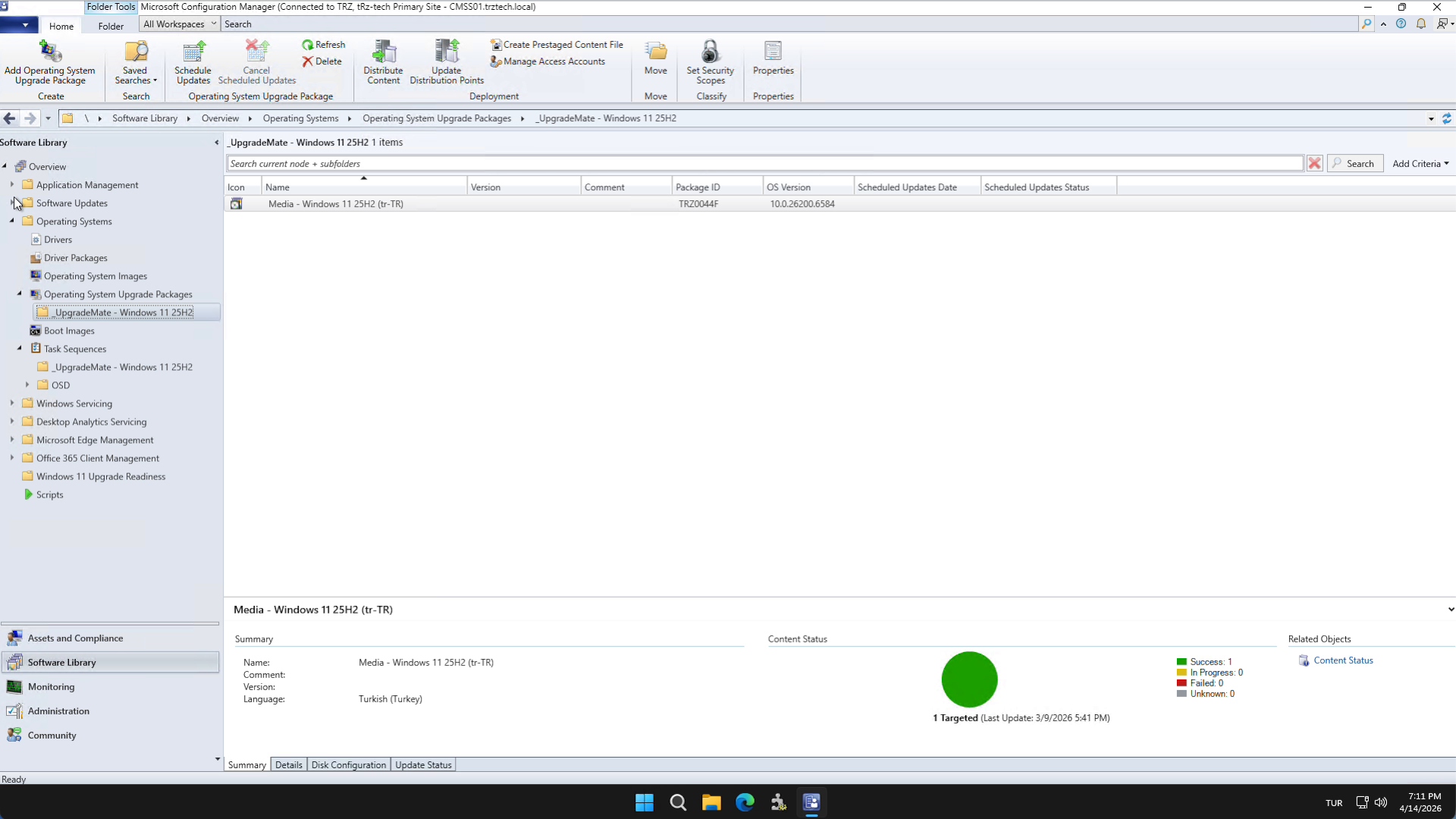This screenshot has width=1456, height=819.
Task: Click the green content status pie chart
Action: click(x=969, y=679)
